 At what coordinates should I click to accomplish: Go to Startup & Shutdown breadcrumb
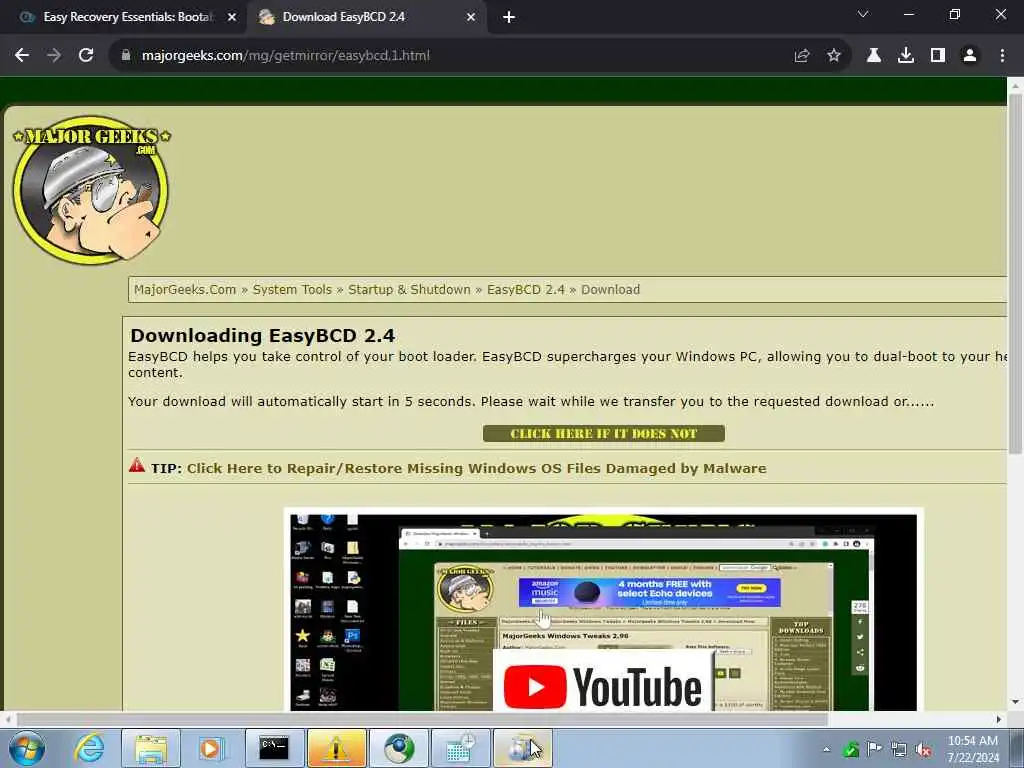[409, 290]
